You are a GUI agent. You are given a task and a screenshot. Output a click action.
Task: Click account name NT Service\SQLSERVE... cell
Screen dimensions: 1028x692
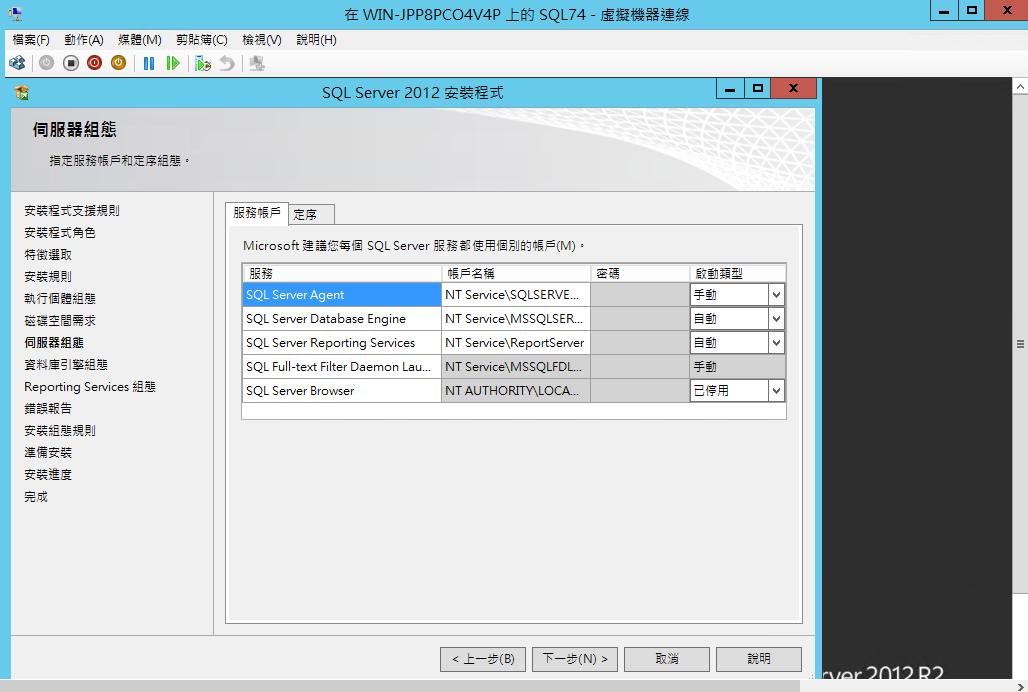(516, 295)
